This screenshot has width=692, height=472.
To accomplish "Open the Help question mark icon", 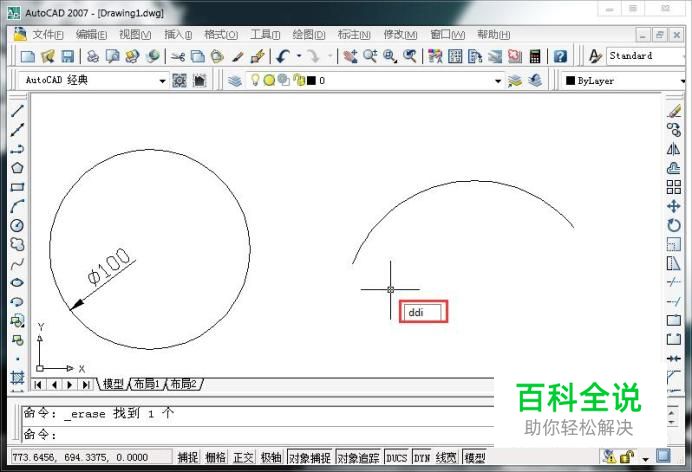I will pos(560,56).
